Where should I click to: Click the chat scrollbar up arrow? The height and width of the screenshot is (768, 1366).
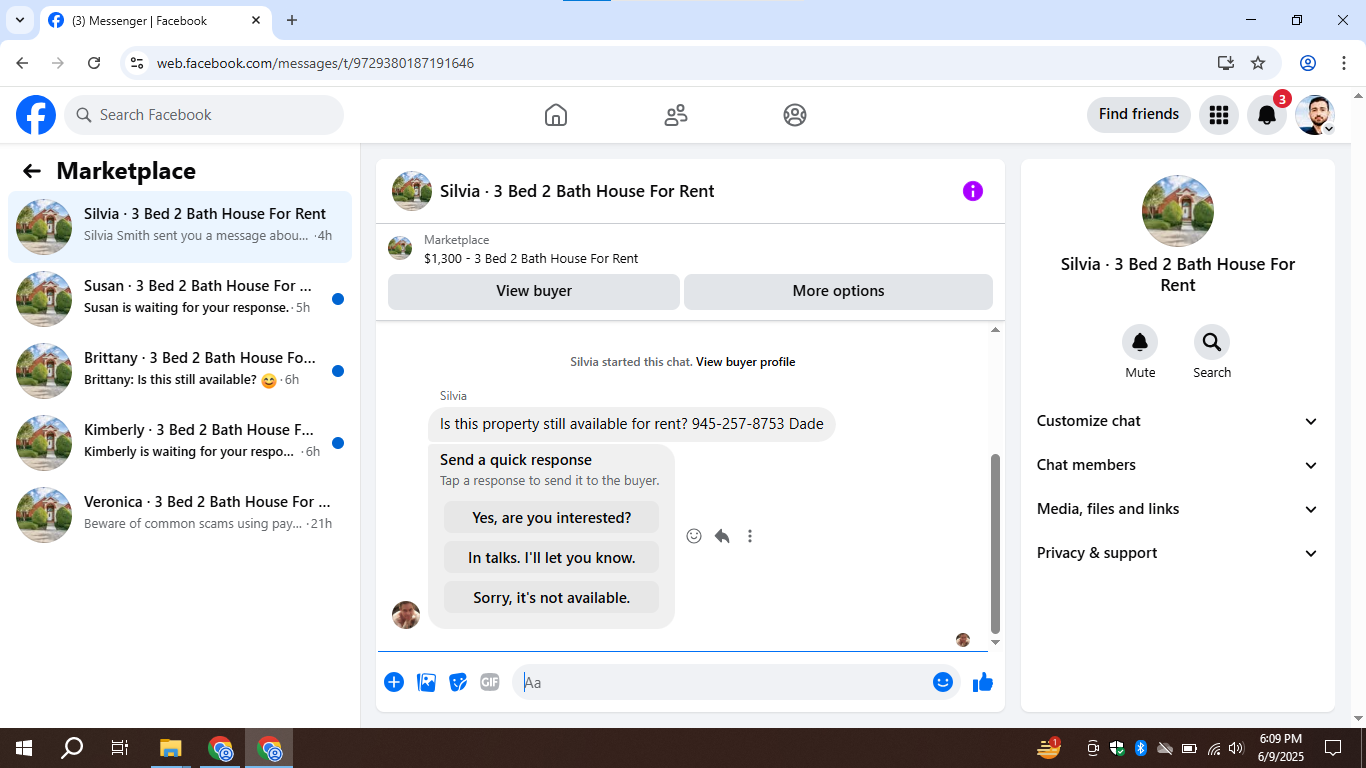(995, 330)
